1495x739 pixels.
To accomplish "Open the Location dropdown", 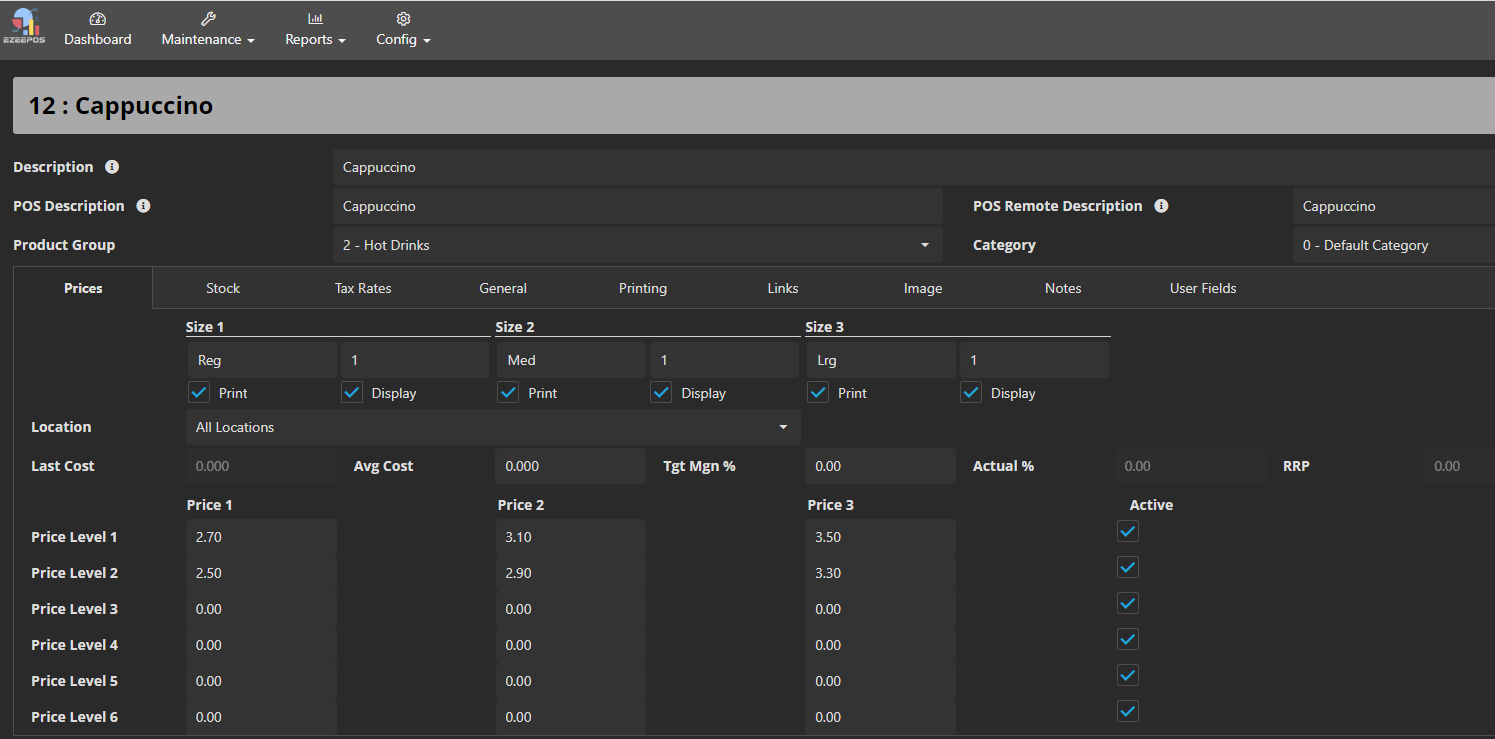I will [x=493, y=427].
